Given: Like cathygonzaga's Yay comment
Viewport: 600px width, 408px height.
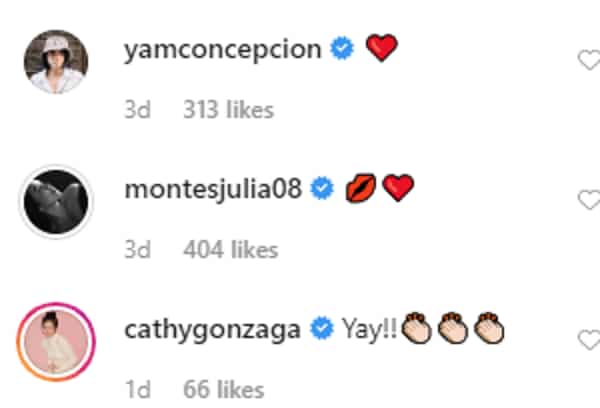Looking at the screenshot, I should (589, 339).
